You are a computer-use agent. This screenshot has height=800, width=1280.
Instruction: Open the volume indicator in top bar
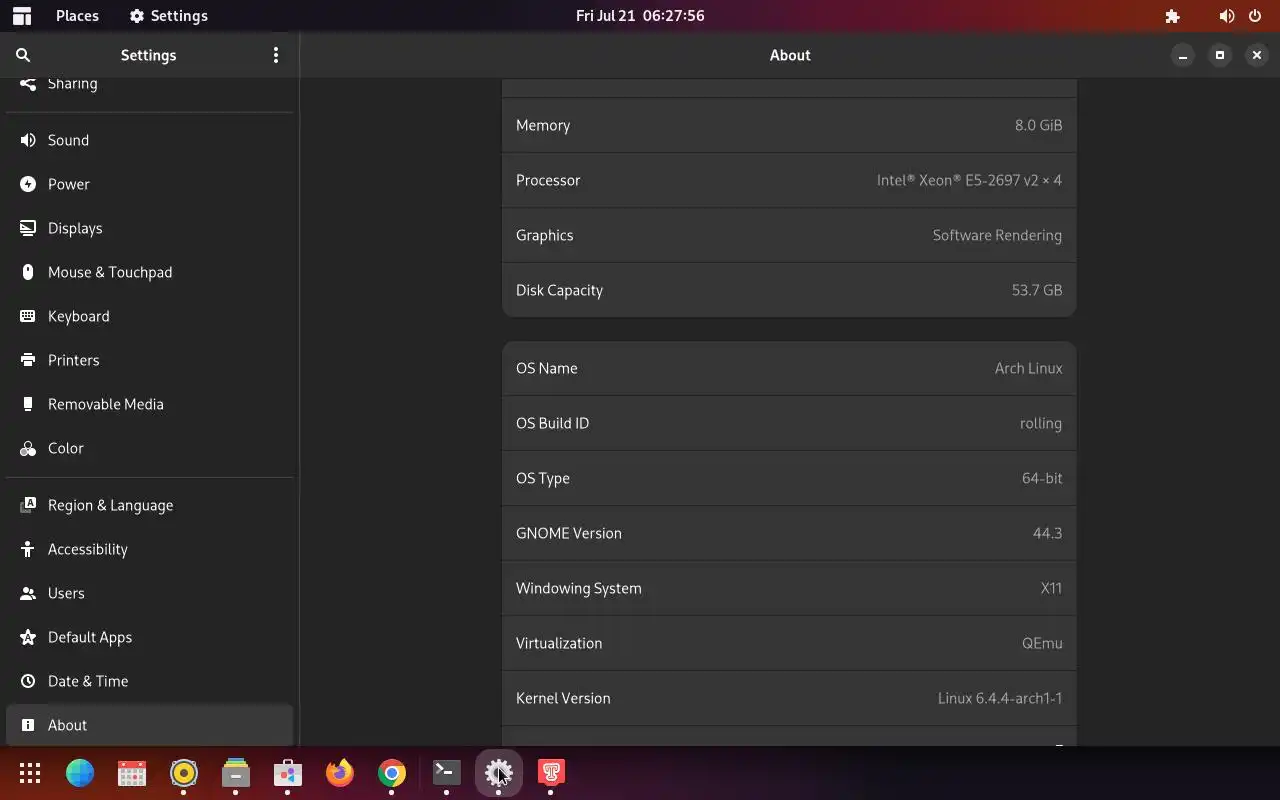click(1227, 16)
